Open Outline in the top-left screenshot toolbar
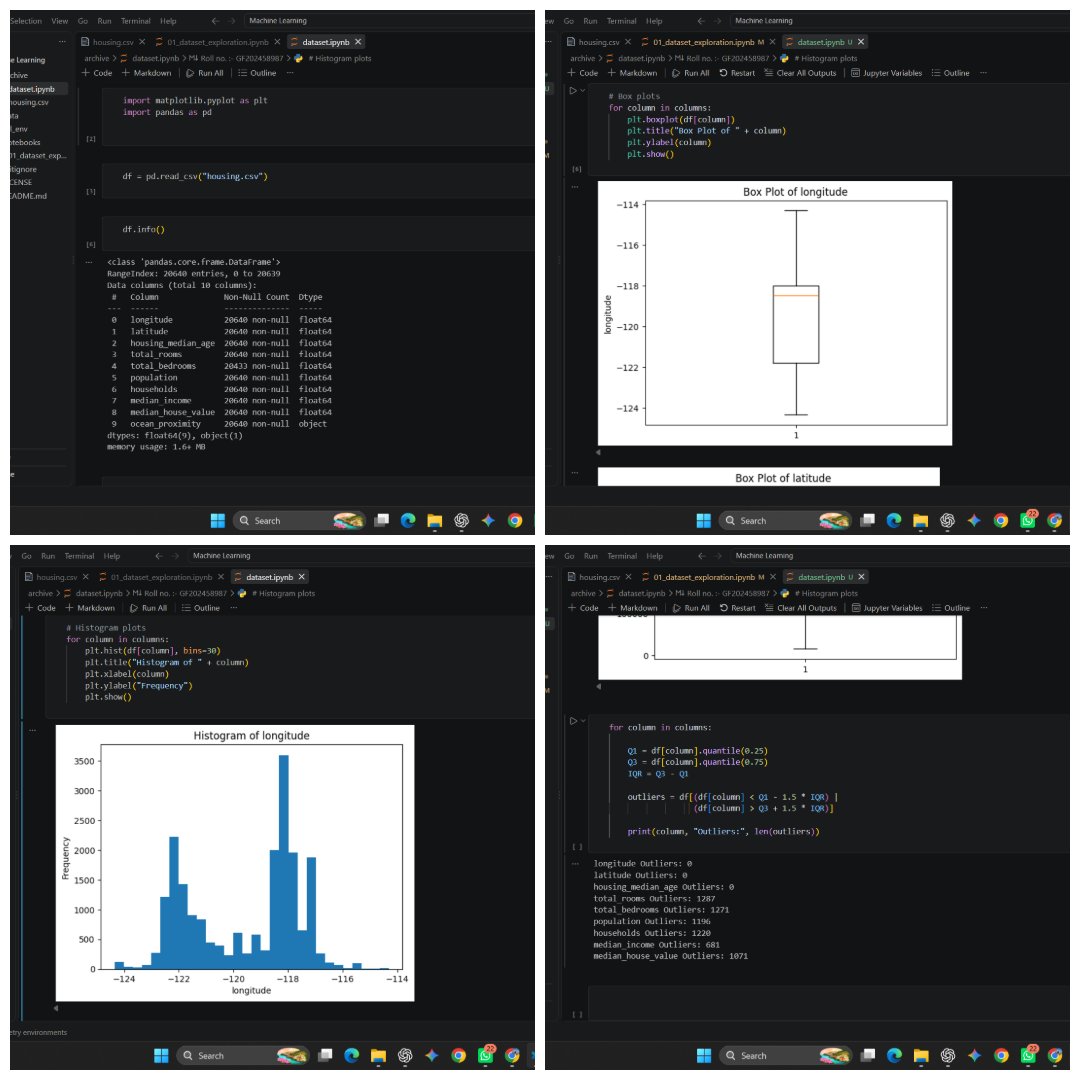 [x=257, y=73]
